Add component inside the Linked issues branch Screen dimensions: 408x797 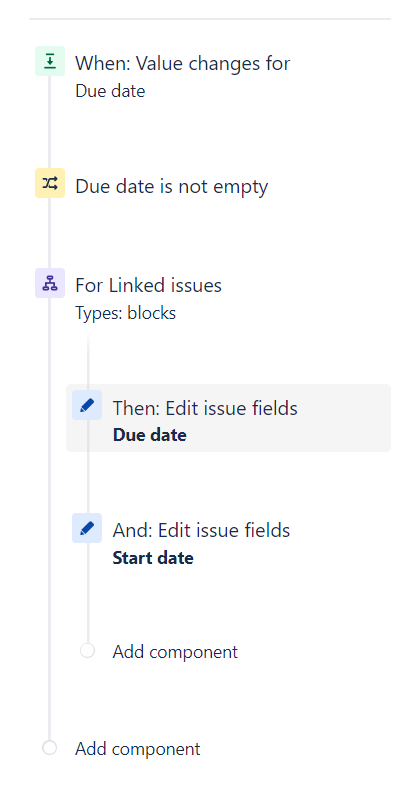[x=175, y=652]
